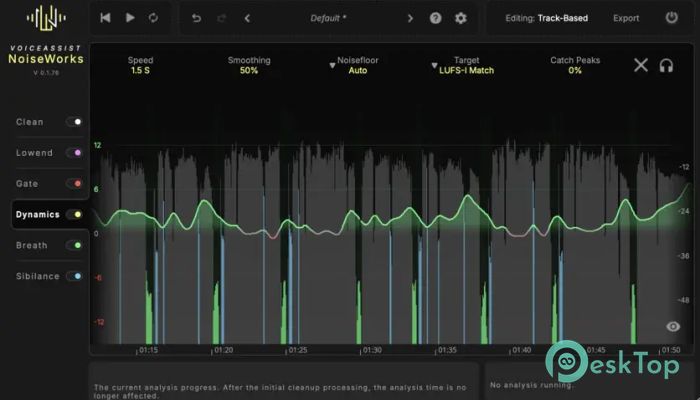Adjust the Catch Peaks 0% value
The image size is (700, 400).
575,71
